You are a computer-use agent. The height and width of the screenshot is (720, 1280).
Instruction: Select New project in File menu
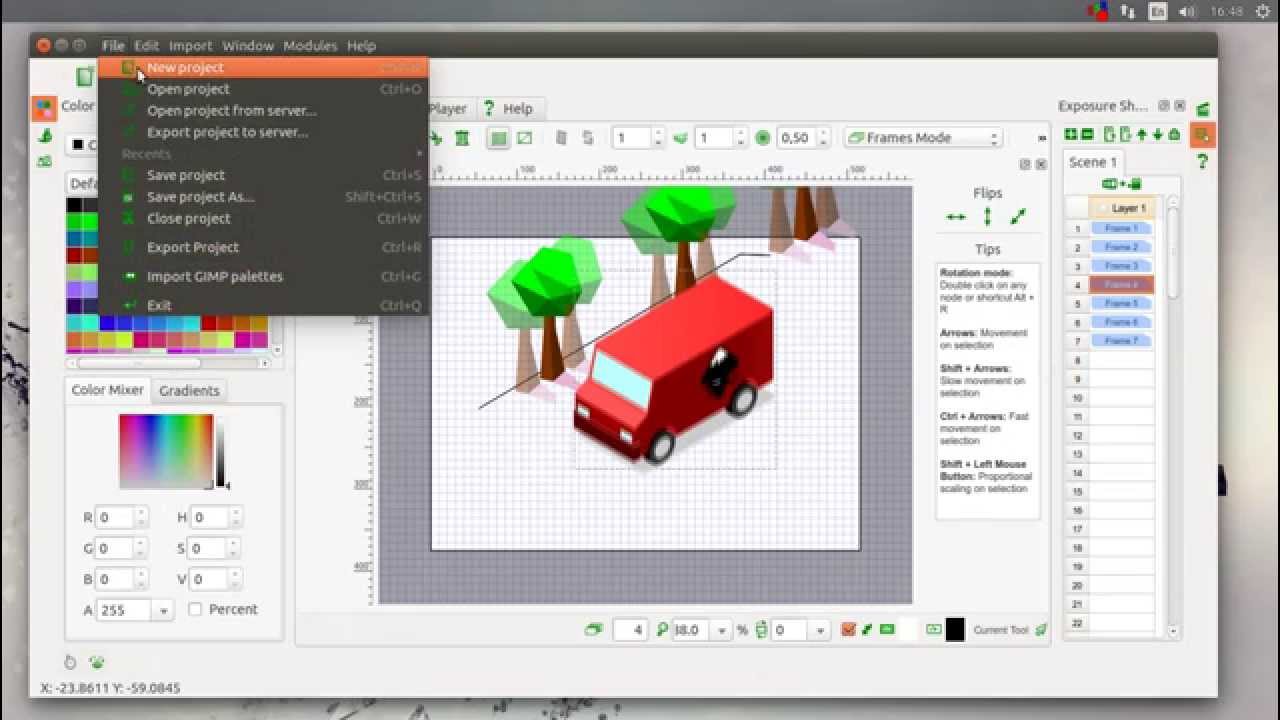(x=263, y=67)
